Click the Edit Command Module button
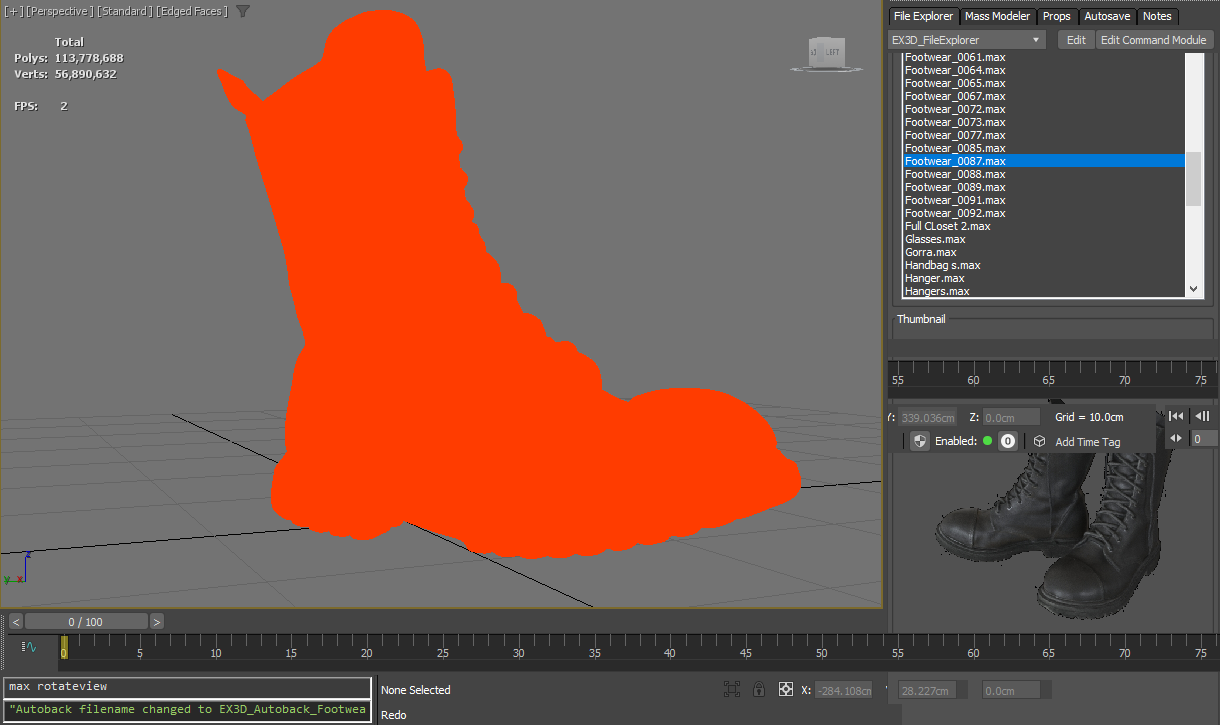Viewport: 1220px width, 725px height. [1154, 40]
